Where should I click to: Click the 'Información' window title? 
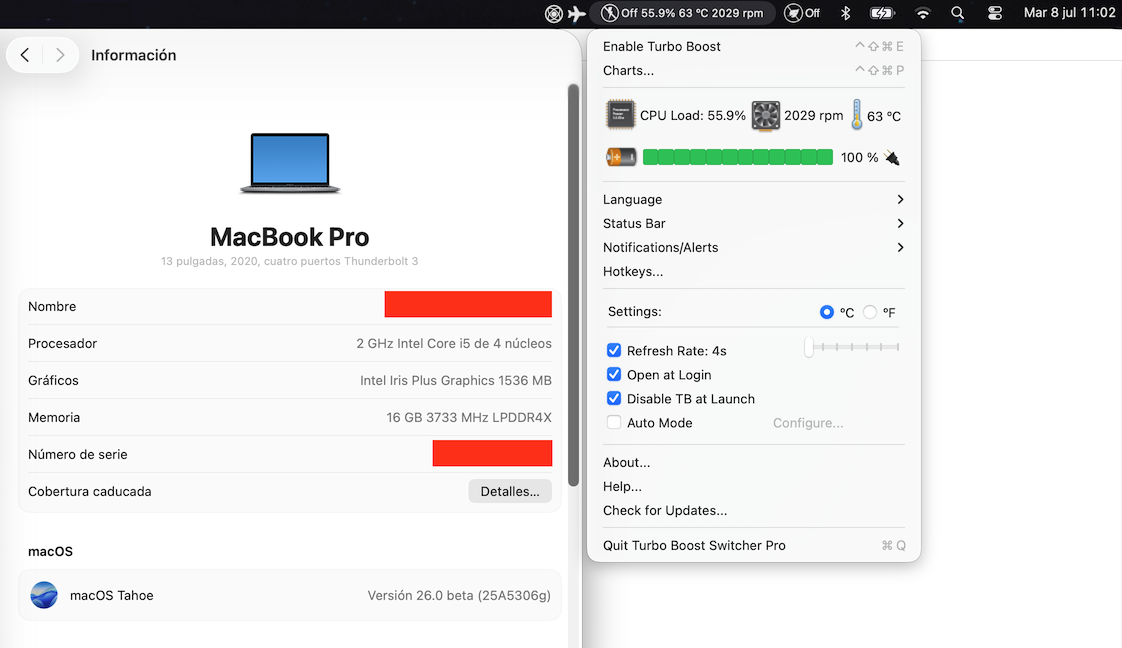[x=134, y=55]
